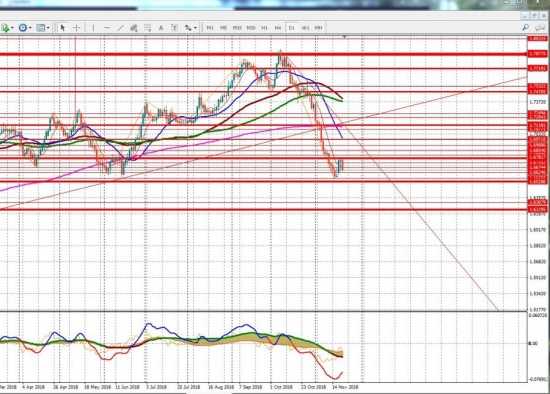Expand the indicators list dropdown arrow
This screenshot has width=550, height=394.
[12, 28]
